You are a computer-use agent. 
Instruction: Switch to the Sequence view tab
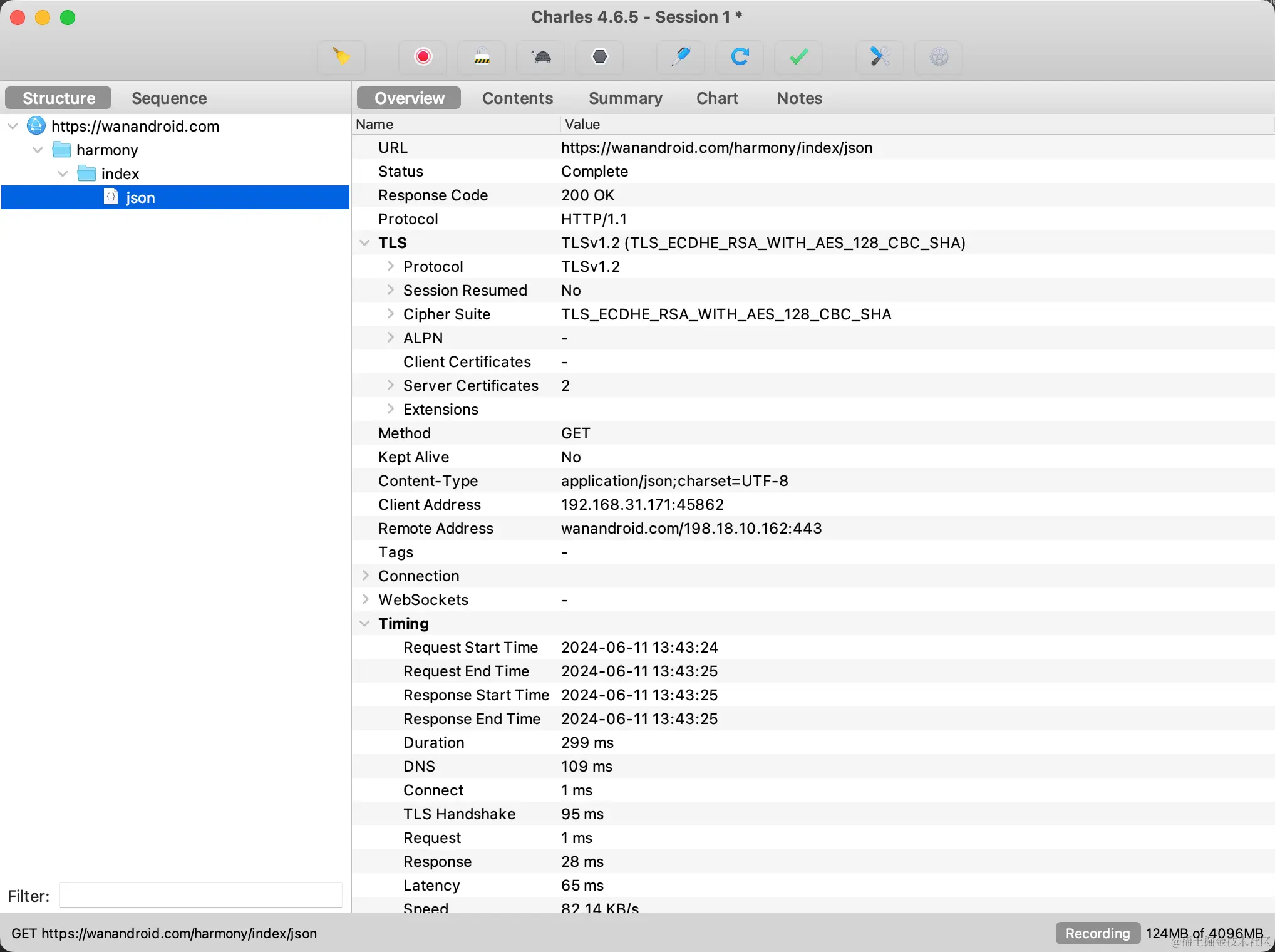(169, 98)
